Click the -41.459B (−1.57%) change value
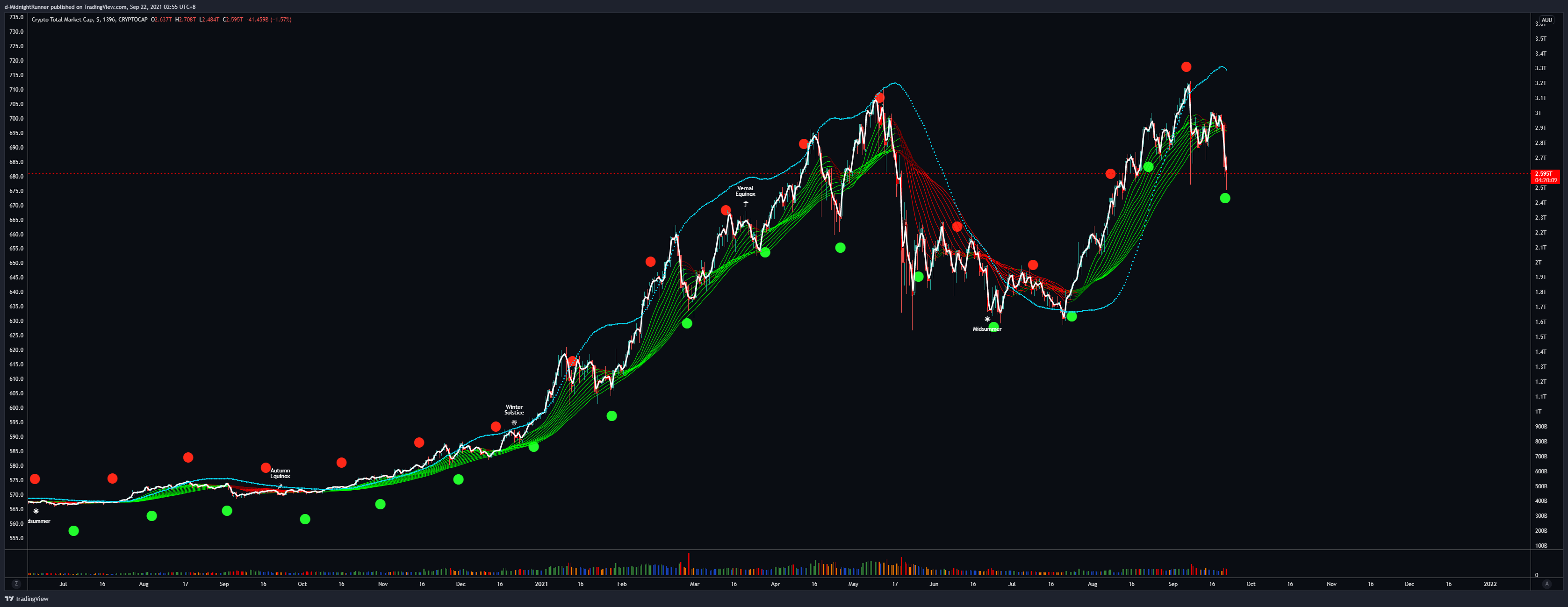 tap(269, 20)
